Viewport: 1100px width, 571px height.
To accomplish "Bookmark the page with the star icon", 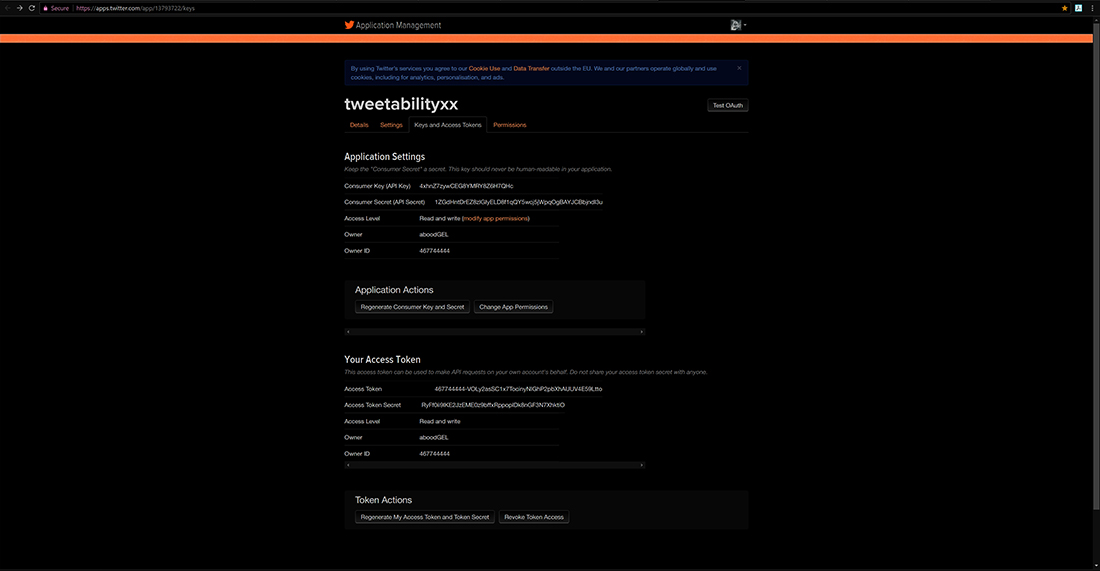I will coord(1064,8).
